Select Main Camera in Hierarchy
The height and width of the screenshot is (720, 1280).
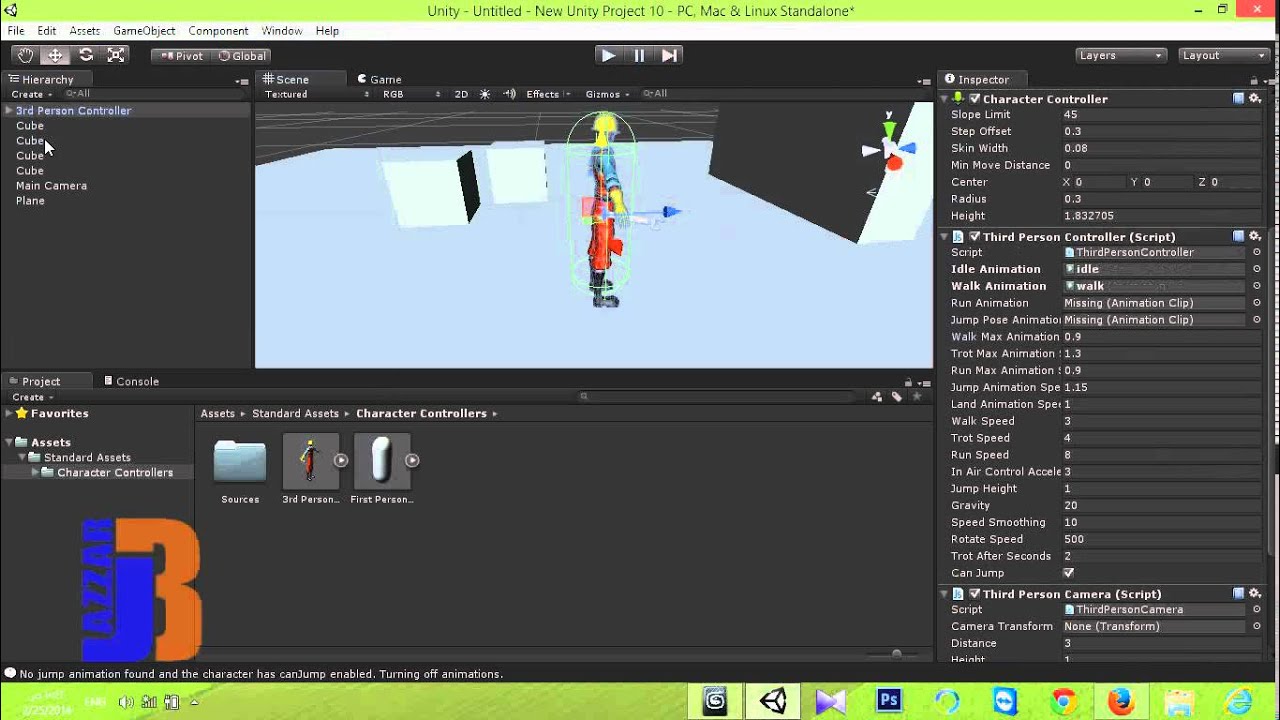point(51,186)
